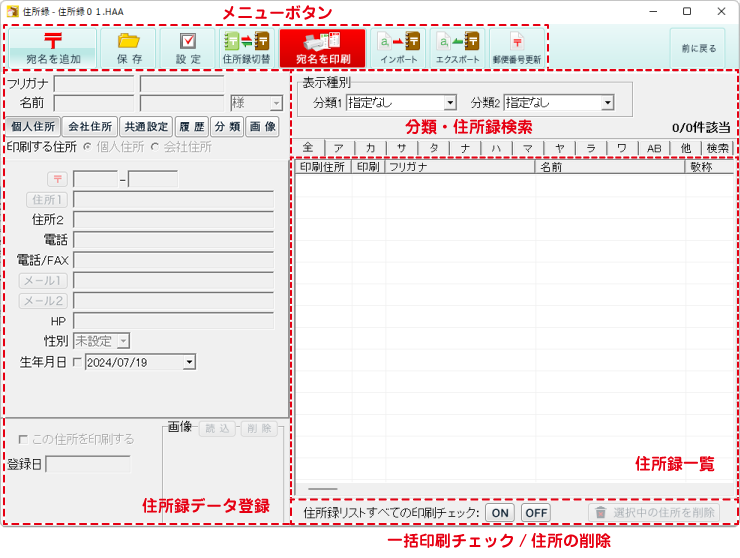The image size is (740, 558).
Task: Expand the 生年月日 date picker
Action: pyautogui.click(x=190, y=362)
